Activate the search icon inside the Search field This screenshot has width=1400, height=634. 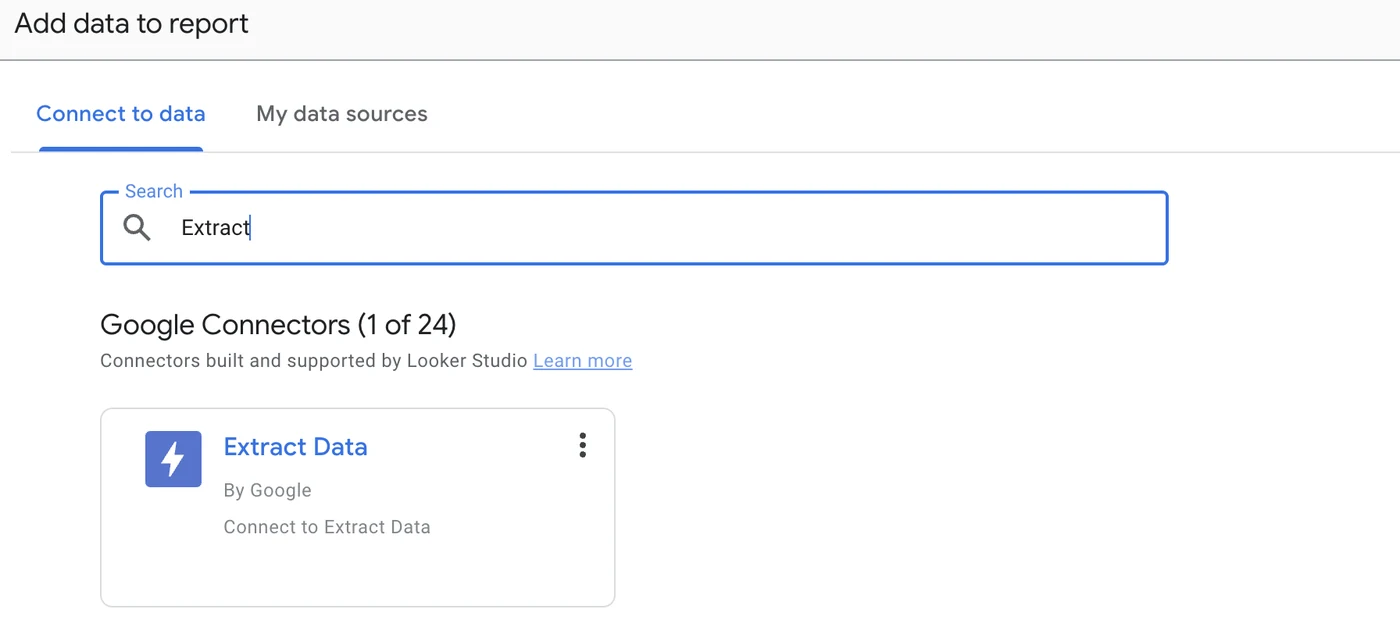pos(137,227)
